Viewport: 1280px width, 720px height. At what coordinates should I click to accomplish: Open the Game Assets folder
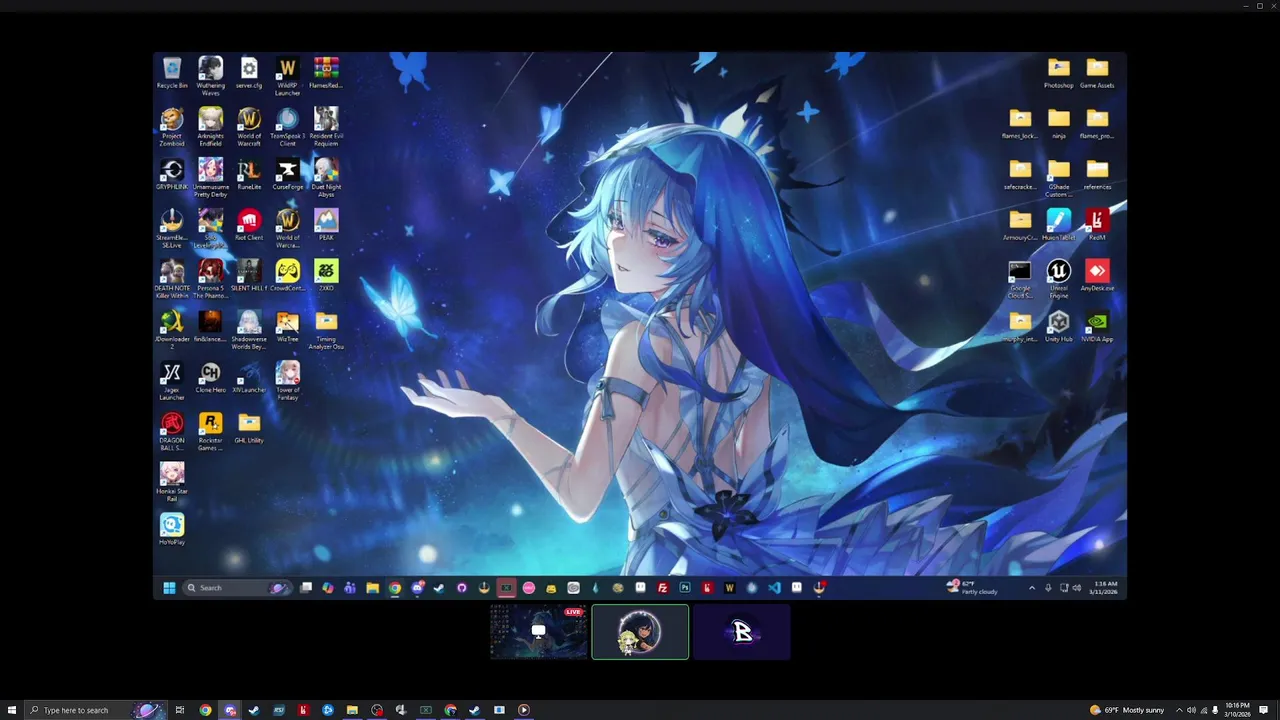1097,73
